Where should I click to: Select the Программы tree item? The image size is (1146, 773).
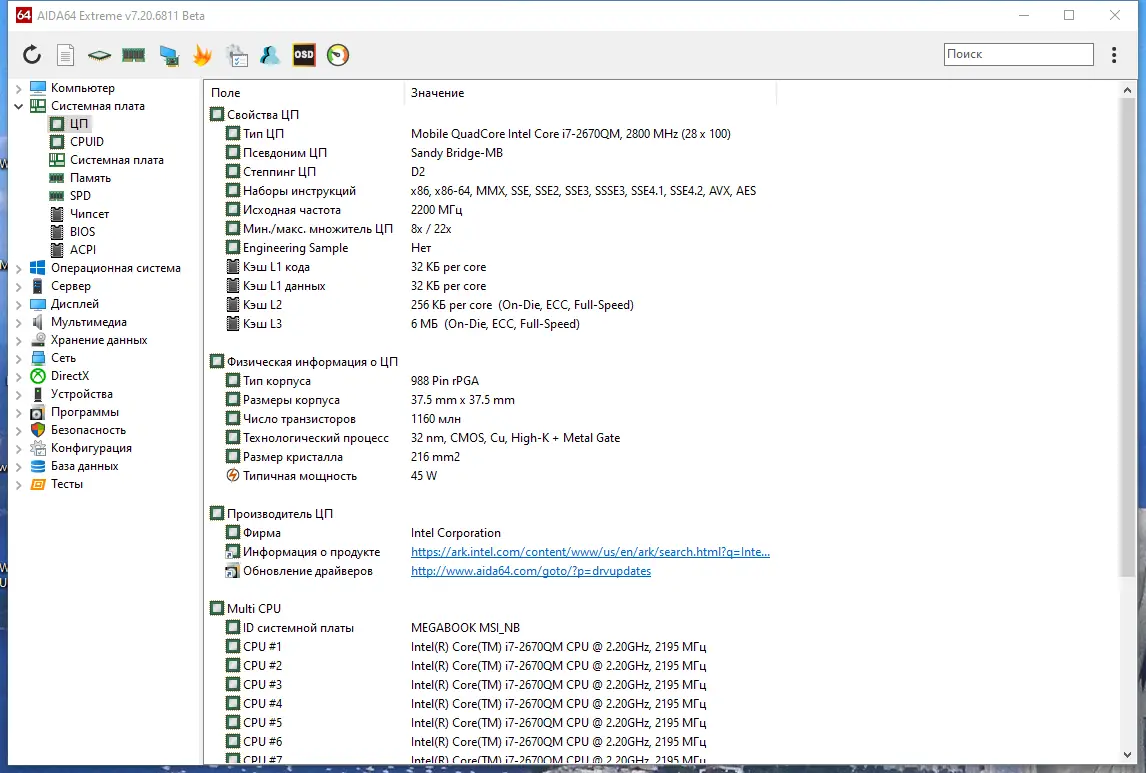pyautogui.click(x=84, y=412)
